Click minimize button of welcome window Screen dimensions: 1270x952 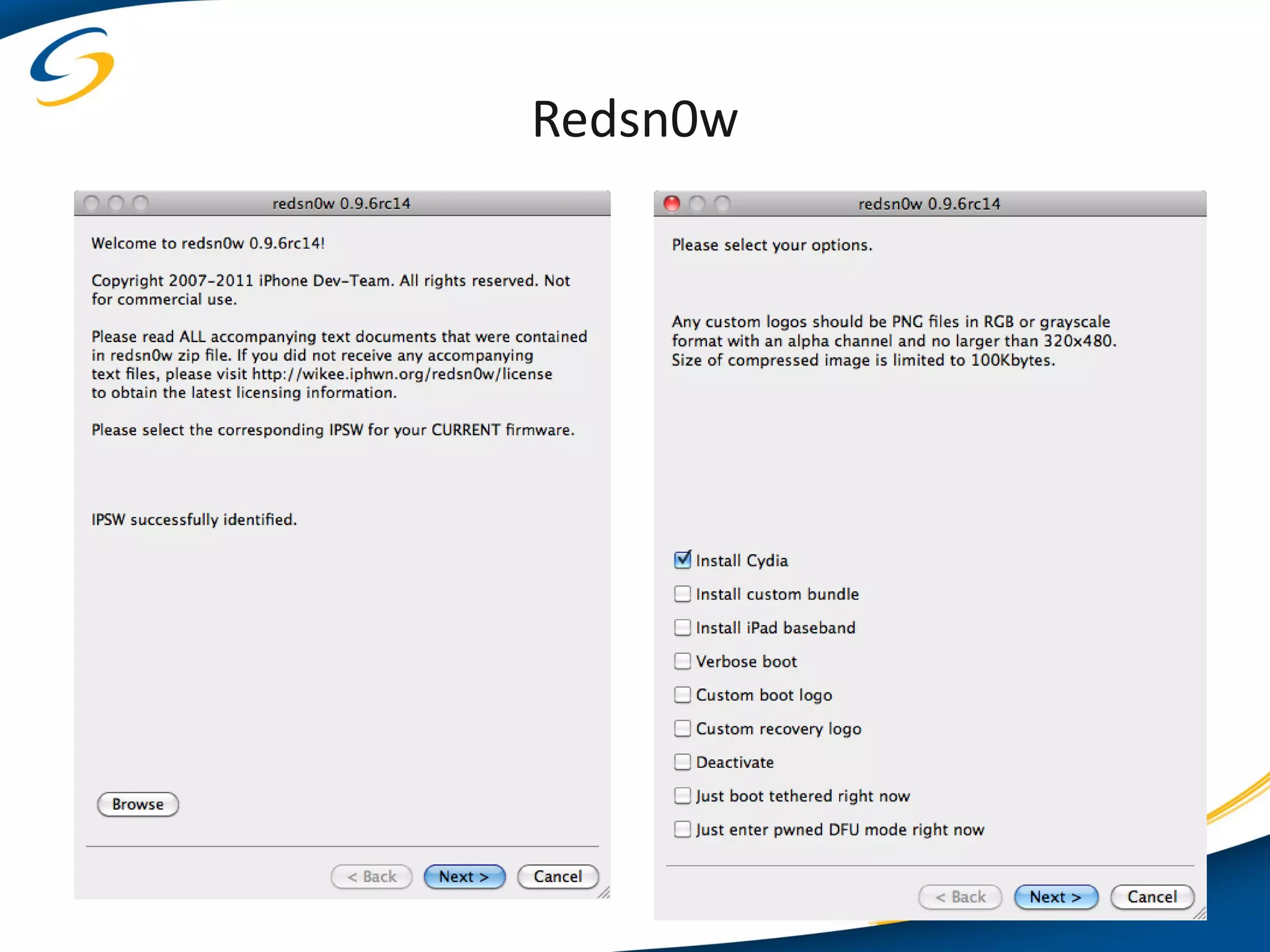(x=116, y=203)
